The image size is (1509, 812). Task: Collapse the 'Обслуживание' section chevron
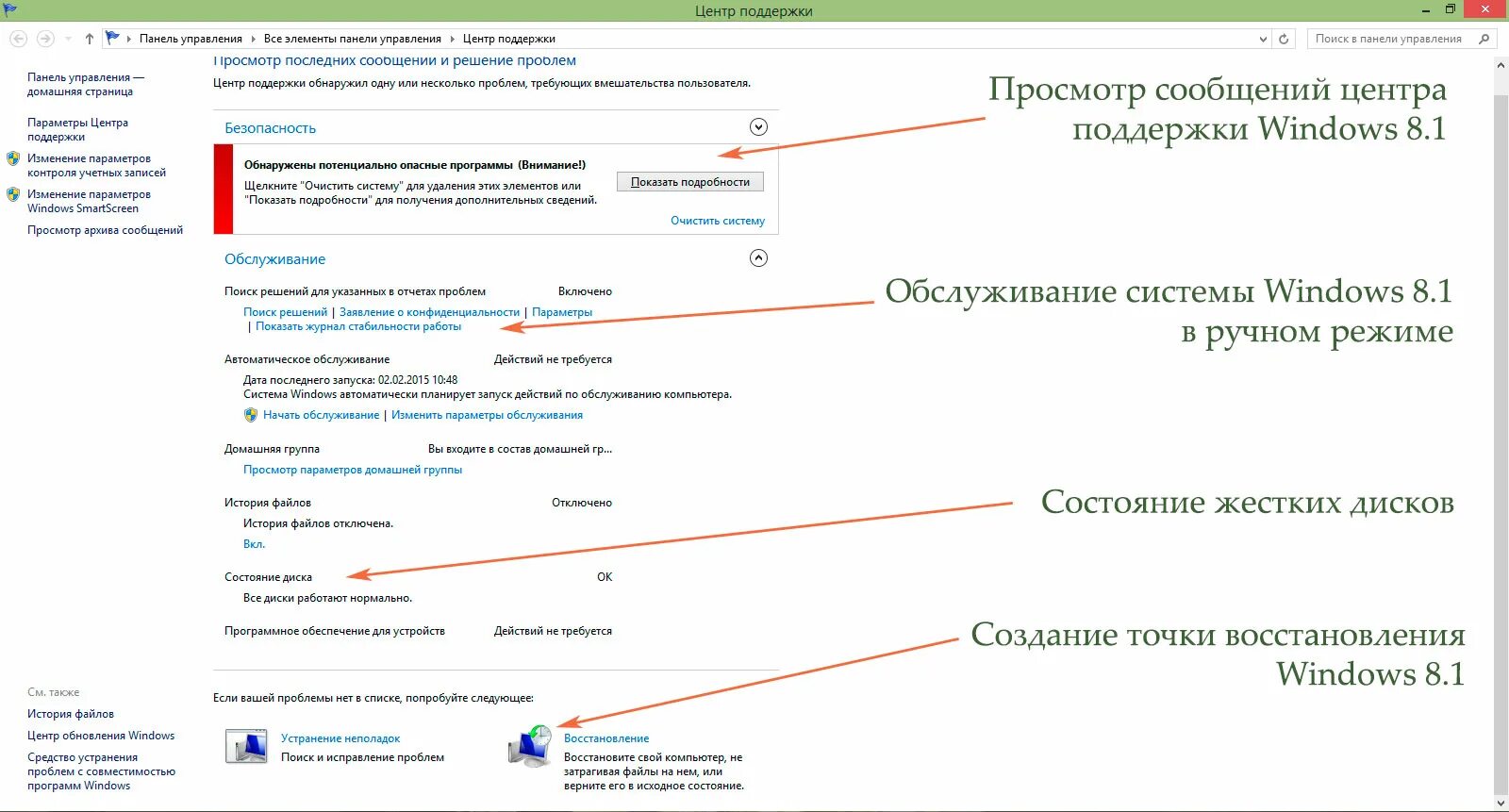point(758,258)
